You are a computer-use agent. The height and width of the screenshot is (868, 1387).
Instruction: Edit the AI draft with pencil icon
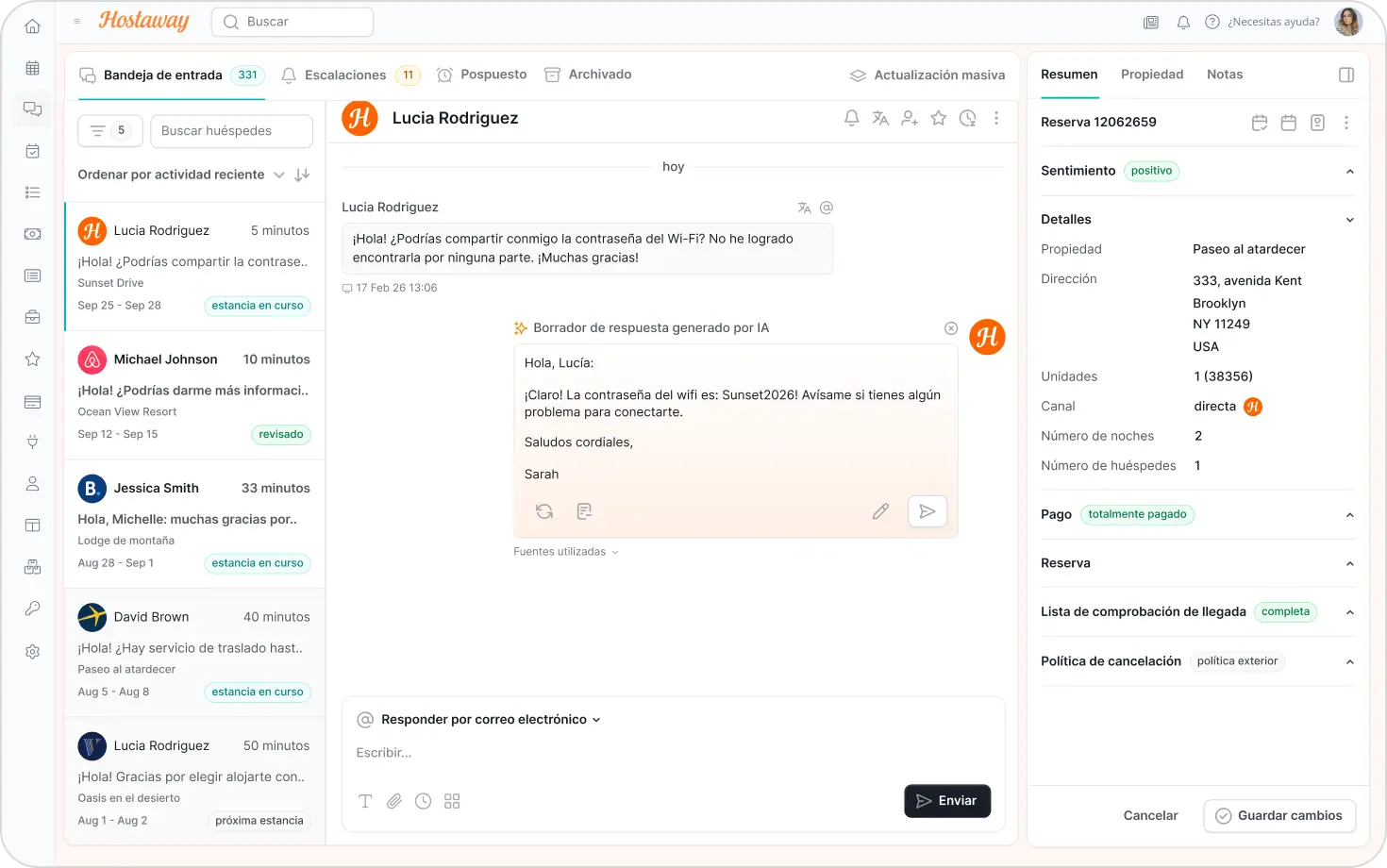coord(880,511)
